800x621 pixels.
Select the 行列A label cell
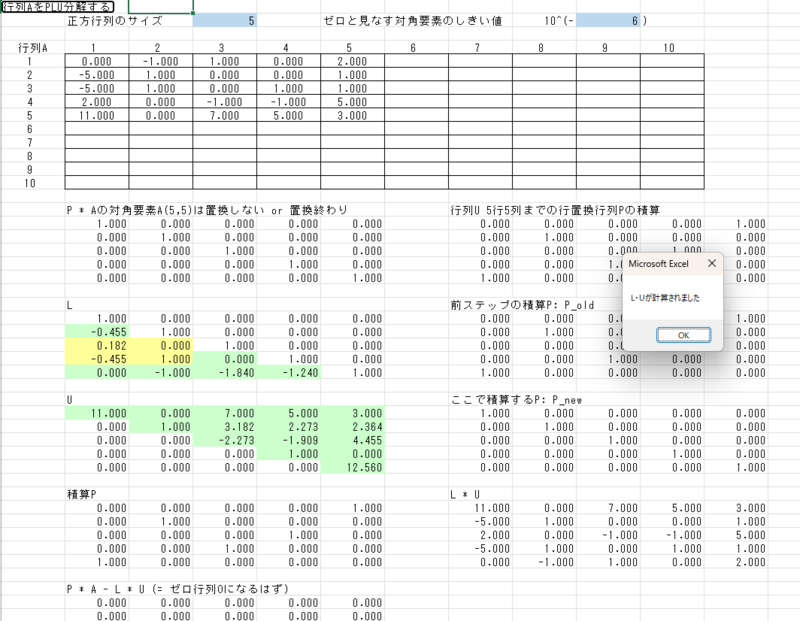[32, 47]
